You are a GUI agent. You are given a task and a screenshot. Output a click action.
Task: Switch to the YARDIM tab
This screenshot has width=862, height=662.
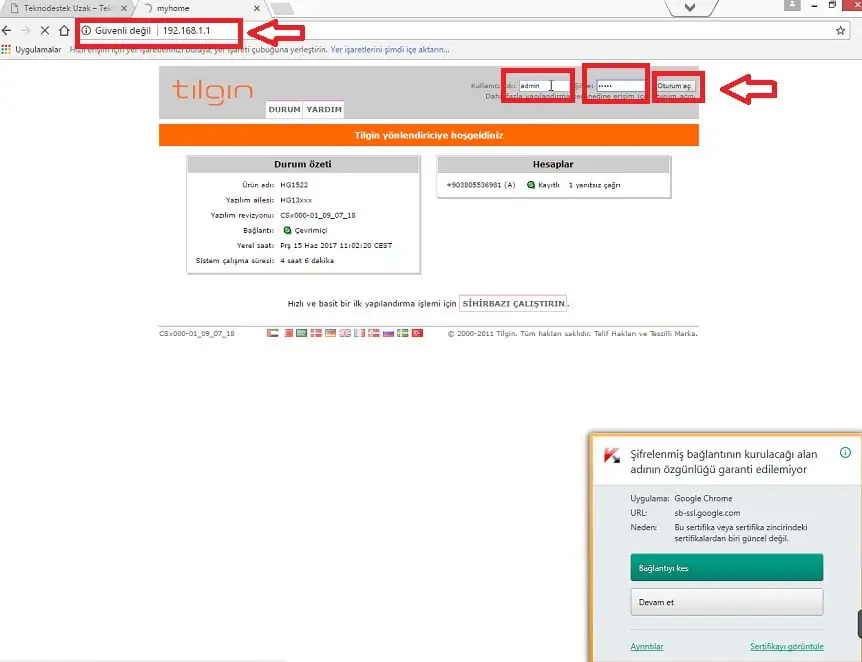322,109
